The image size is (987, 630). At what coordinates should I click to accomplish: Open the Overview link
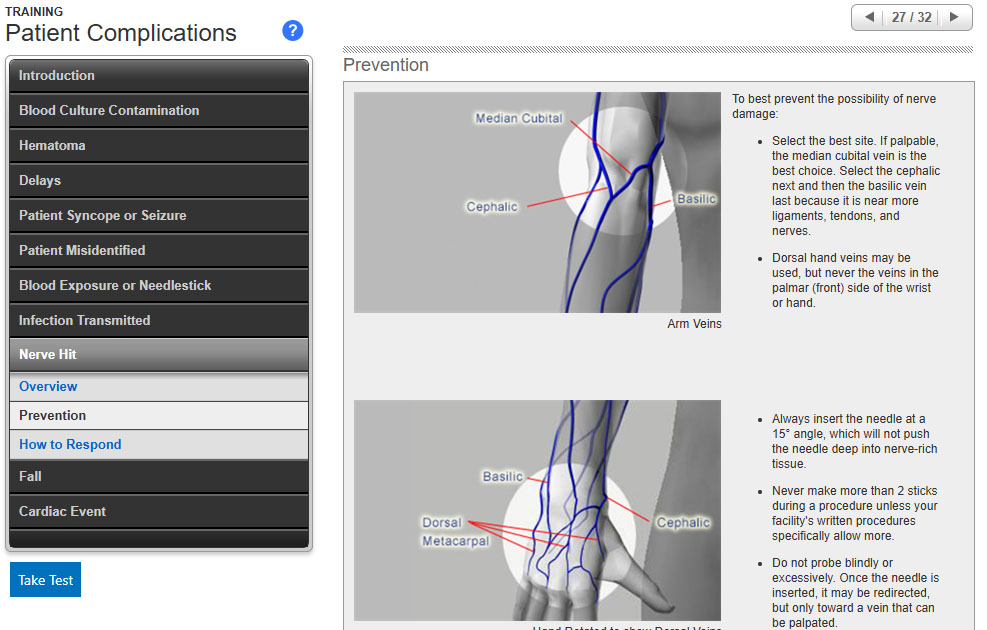click(x=48, y=387)
